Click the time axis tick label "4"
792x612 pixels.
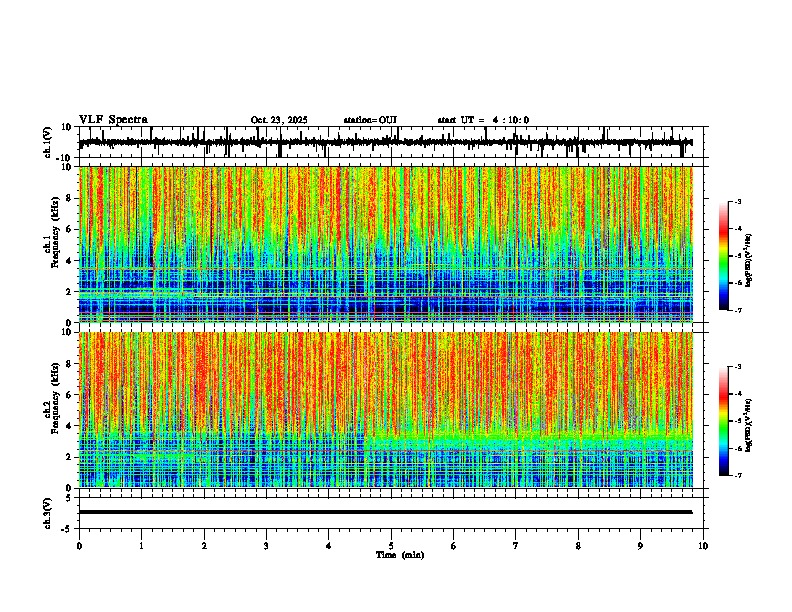[x=328, y=546]
